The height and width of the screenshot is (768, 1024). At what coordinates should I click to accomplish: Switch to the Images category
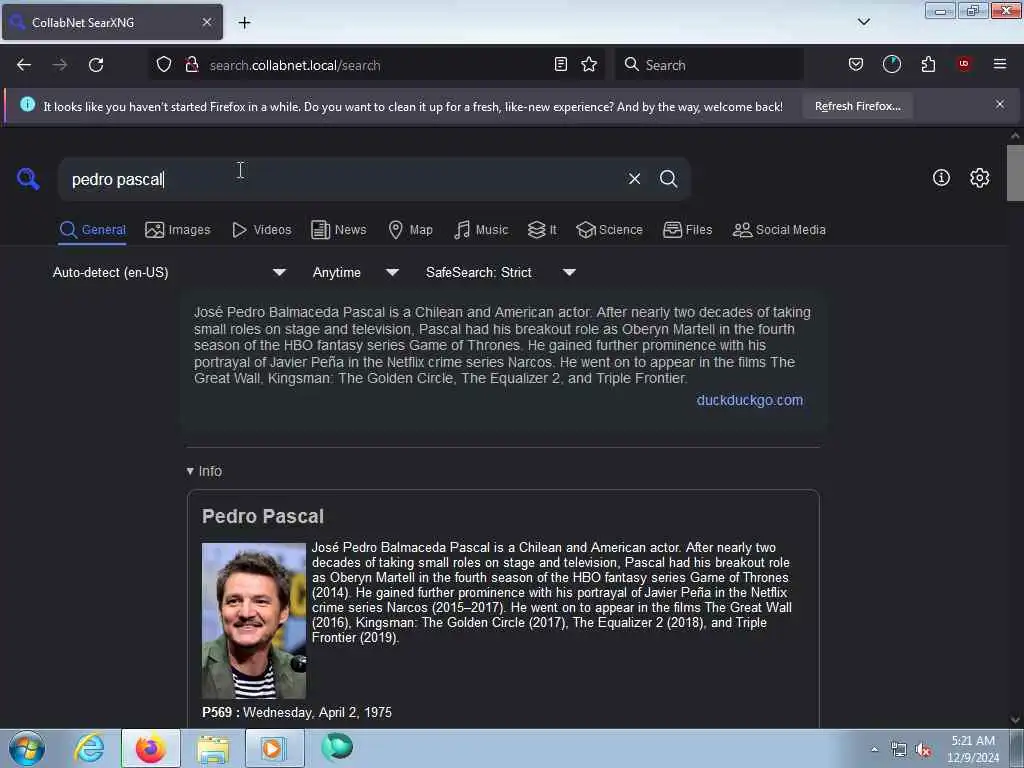[x=178, y=230]
